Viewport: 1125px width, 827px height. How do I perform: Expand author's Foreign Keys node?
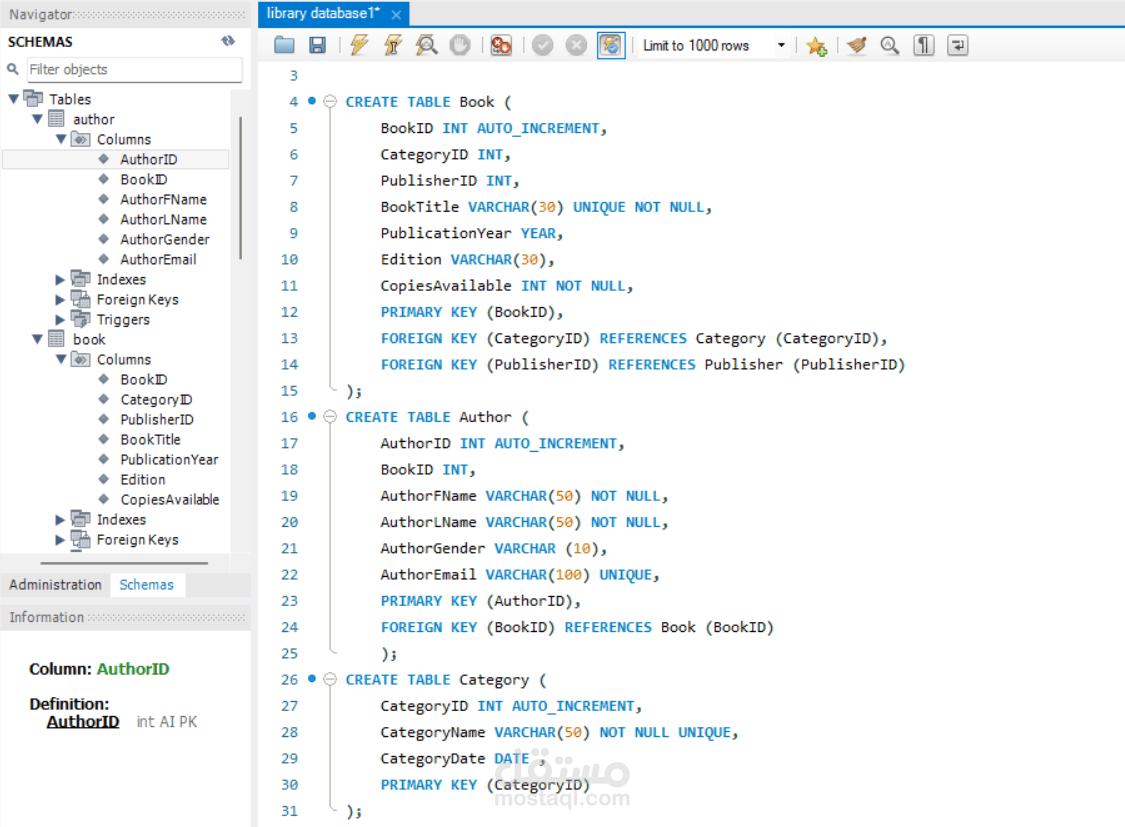pos(60,300)
